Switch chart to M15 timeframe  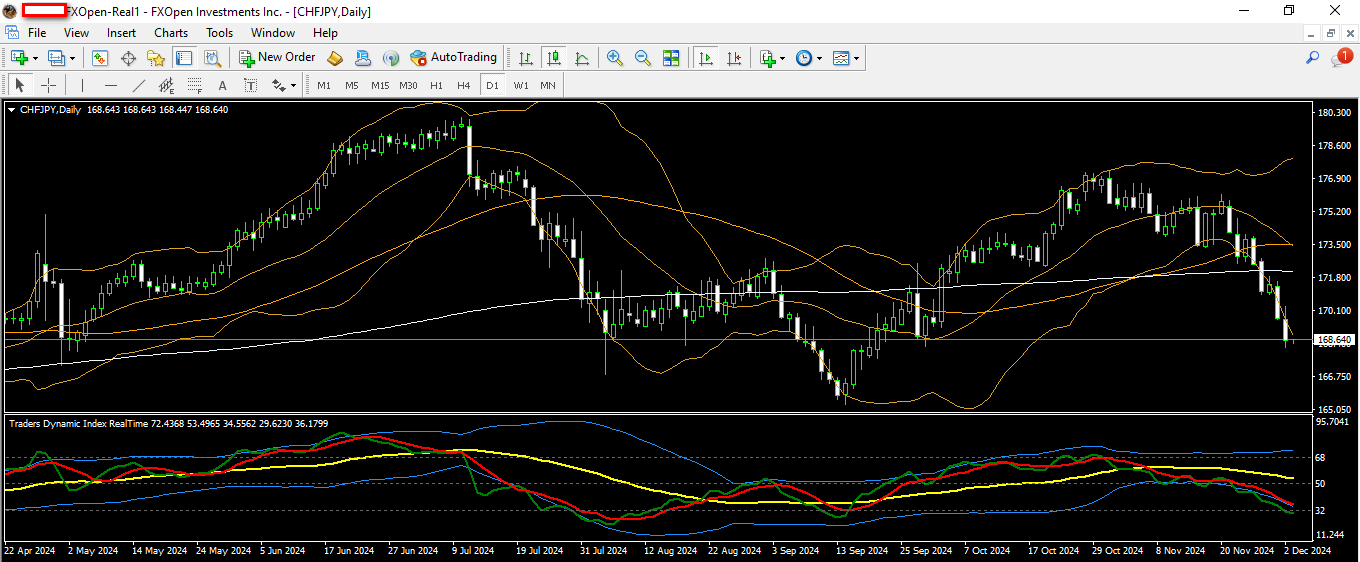point(380,85)
